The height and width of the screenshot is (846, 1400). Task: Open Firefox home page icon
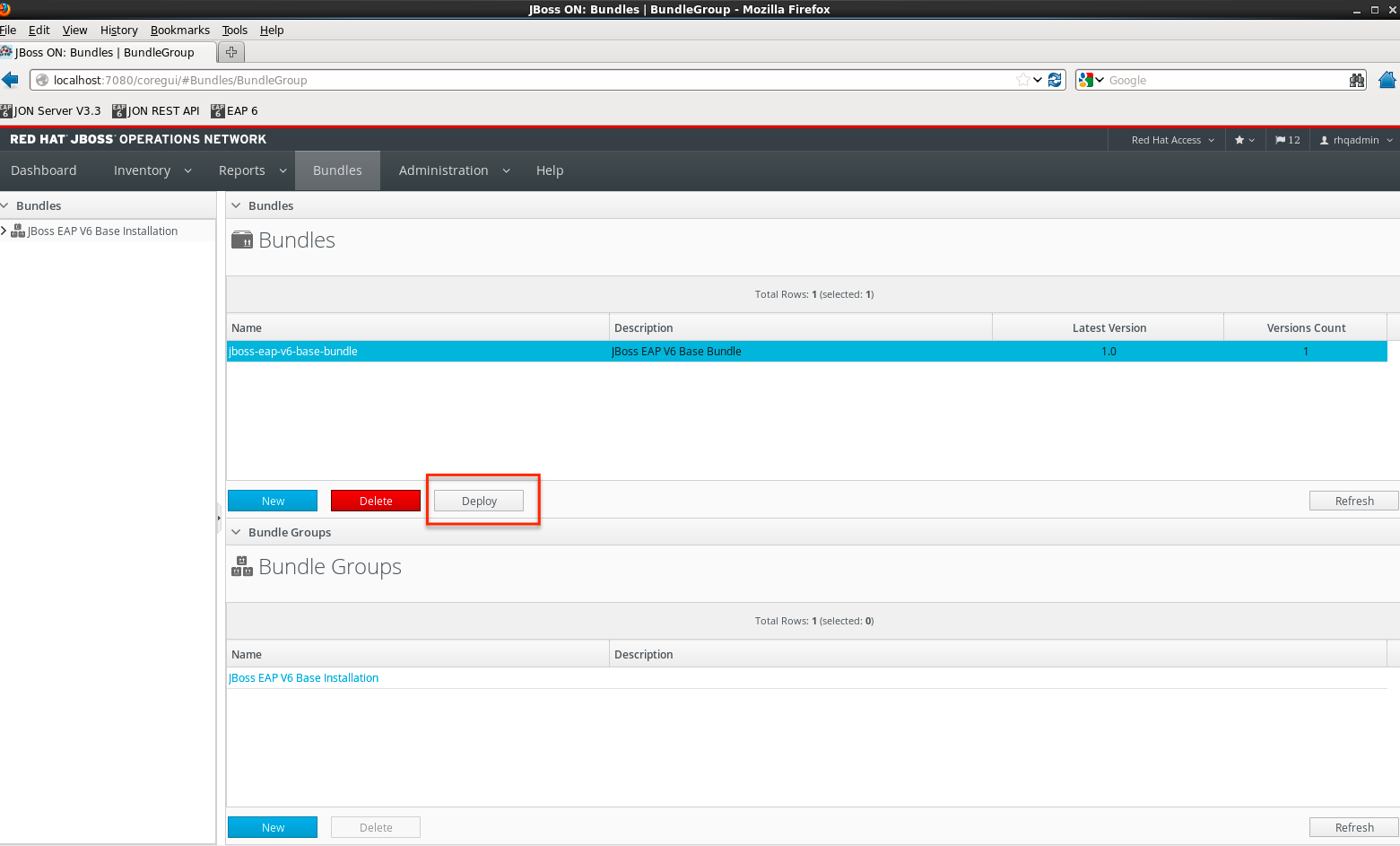click(x=1387, y=80)
